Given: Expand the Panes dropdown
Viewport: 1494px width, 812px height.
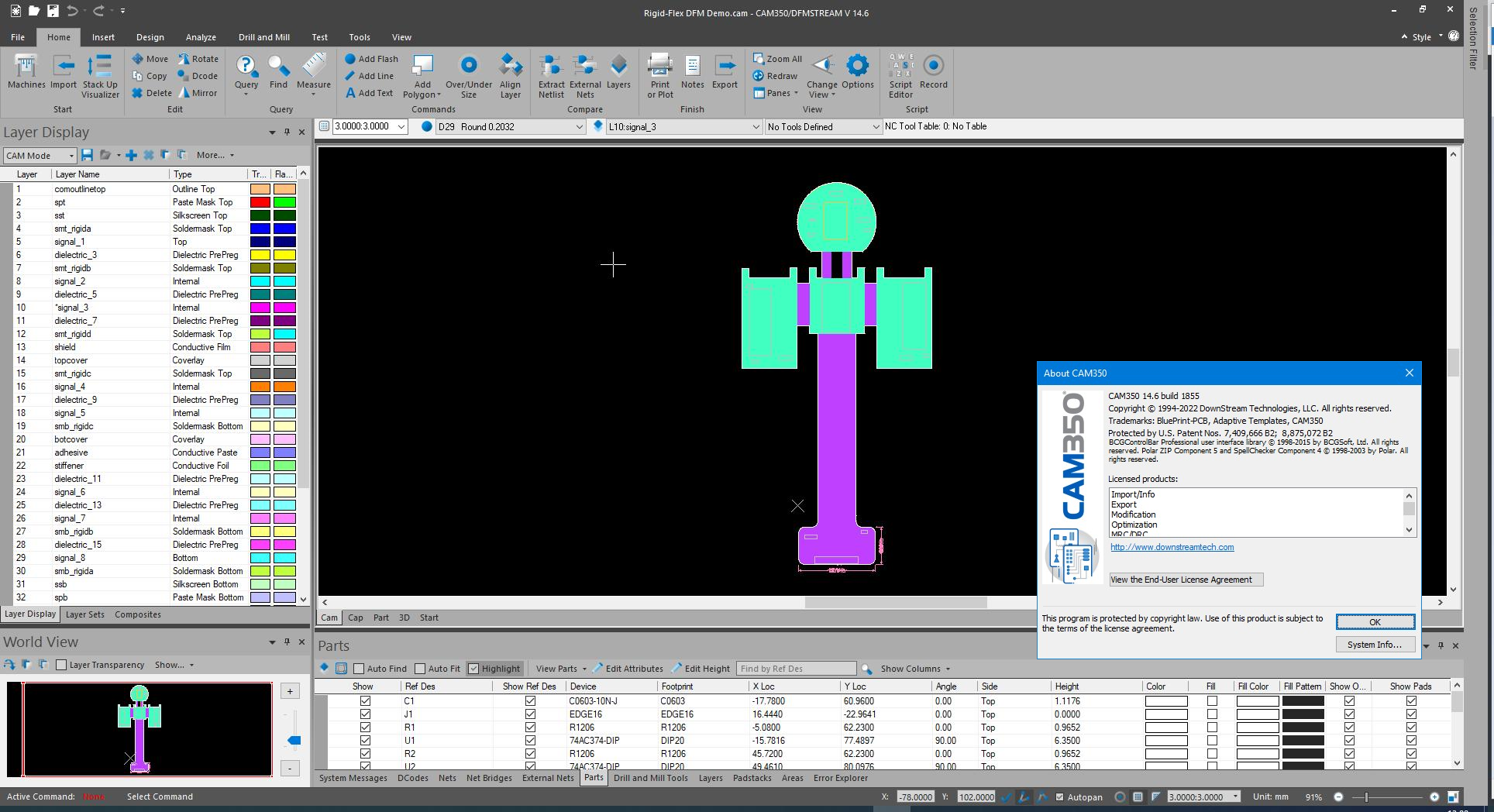Looking at the screenshot, I should tap(776, 93).
